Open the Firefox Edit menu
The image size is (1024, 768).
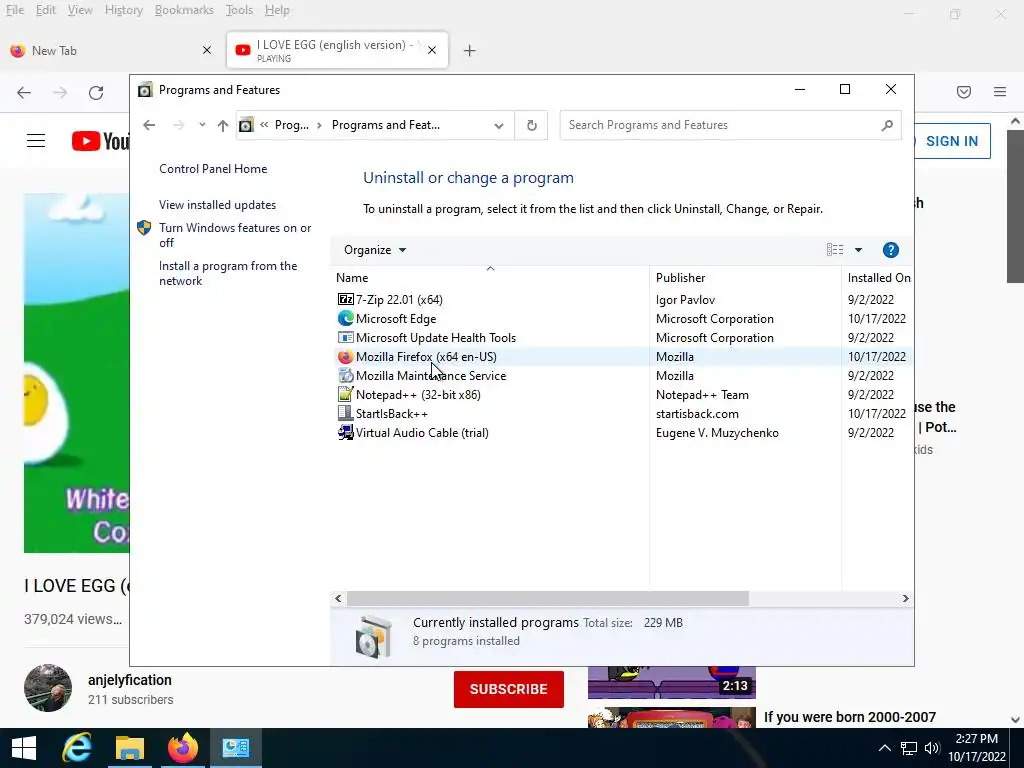tap(46, 10)
